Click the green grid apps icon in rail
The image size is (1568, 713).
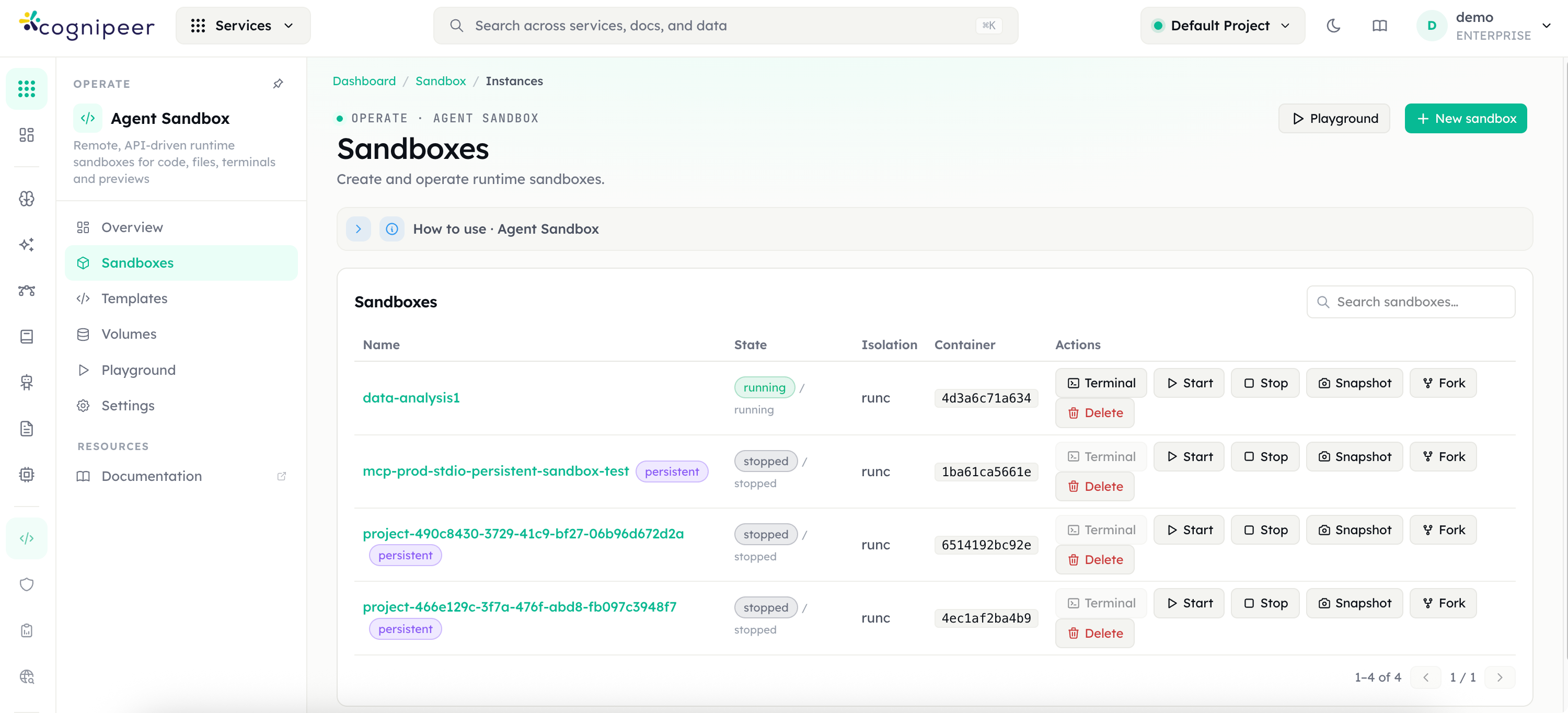pyautogui.click(x=27, y=89)
